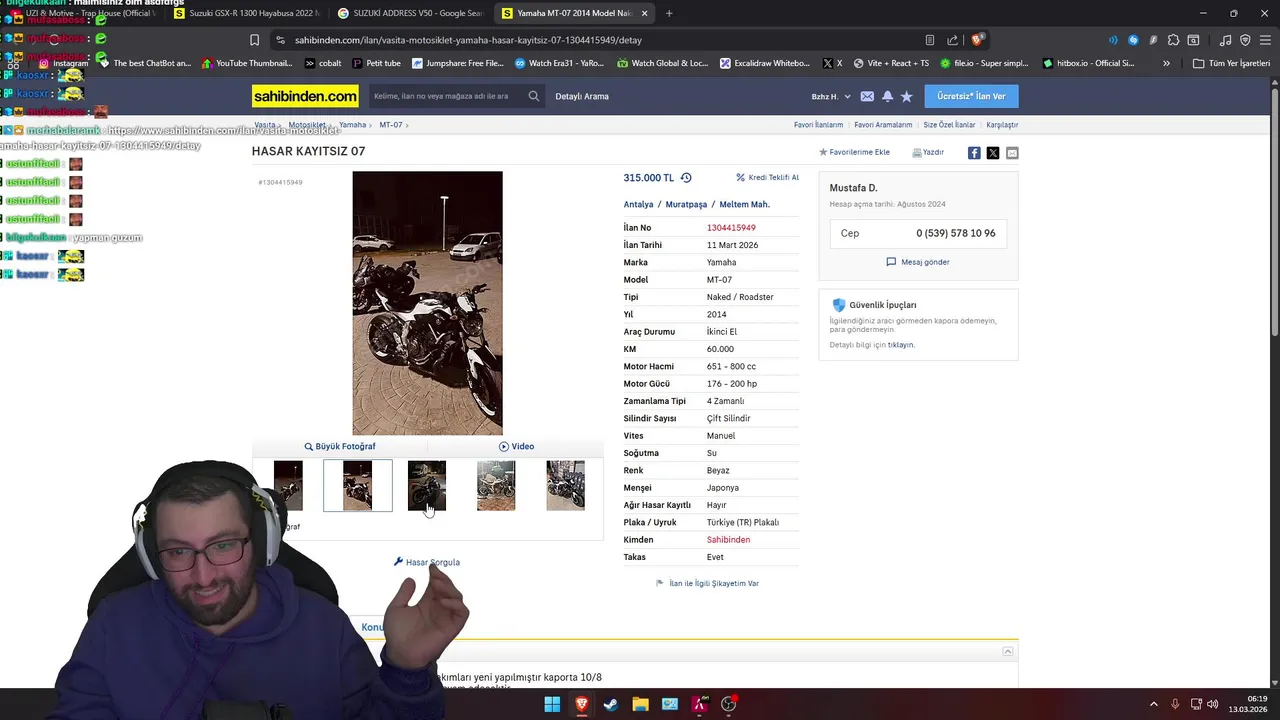
Task: Click price history clock icon
Action: [x=686, y=178]
